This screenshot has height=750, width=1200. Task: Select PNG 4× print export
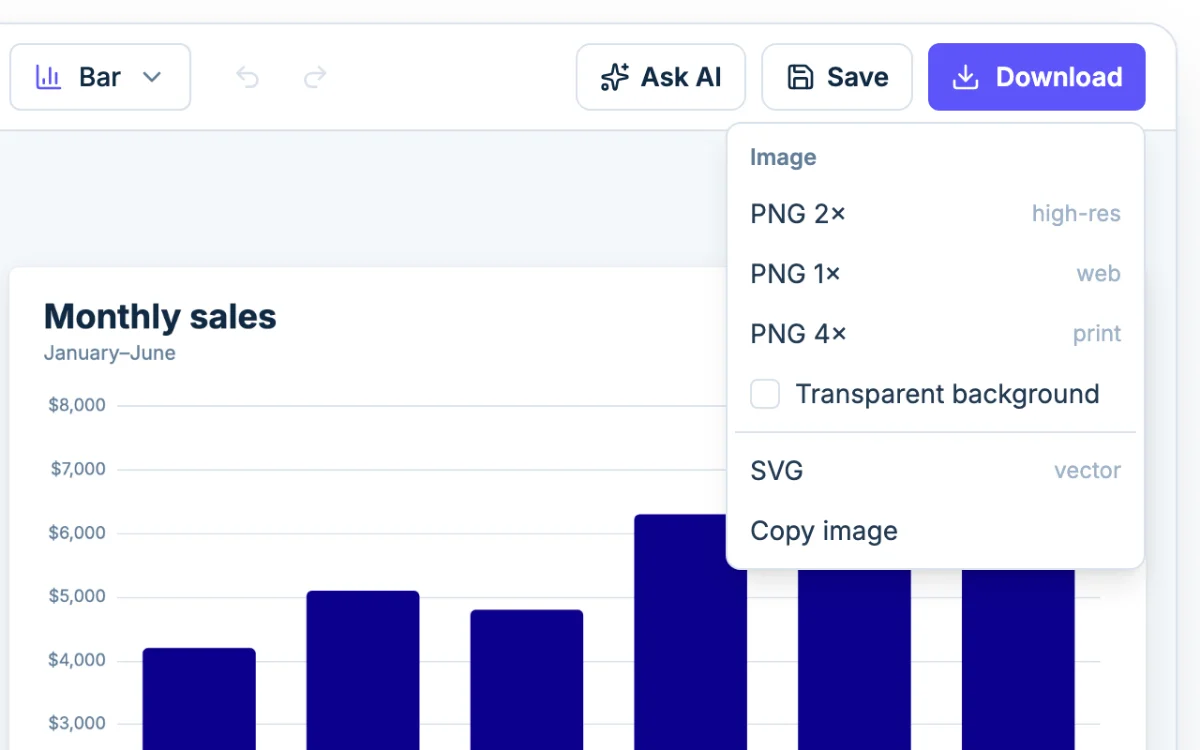point(935,334)
